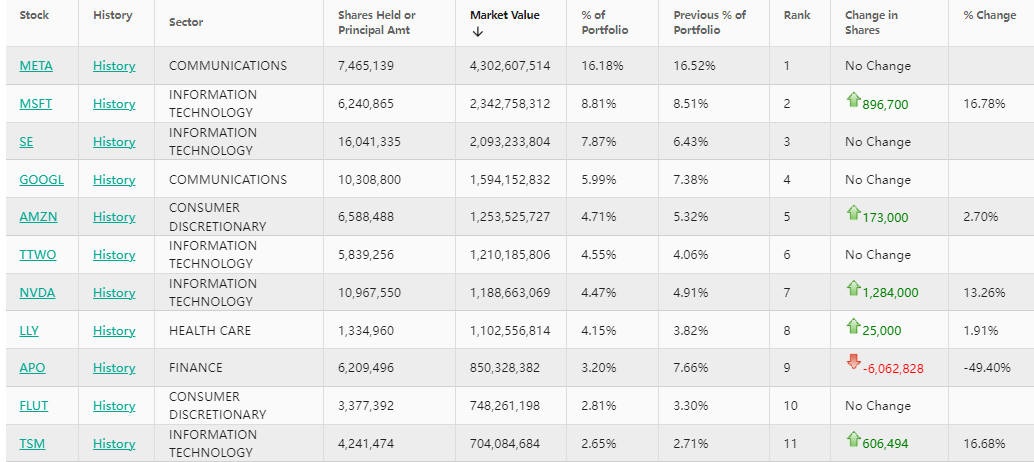This screenshot has width=1034, height=462.
Task: Click the green up arrow in TSM row
Action: tap(853, 440)
